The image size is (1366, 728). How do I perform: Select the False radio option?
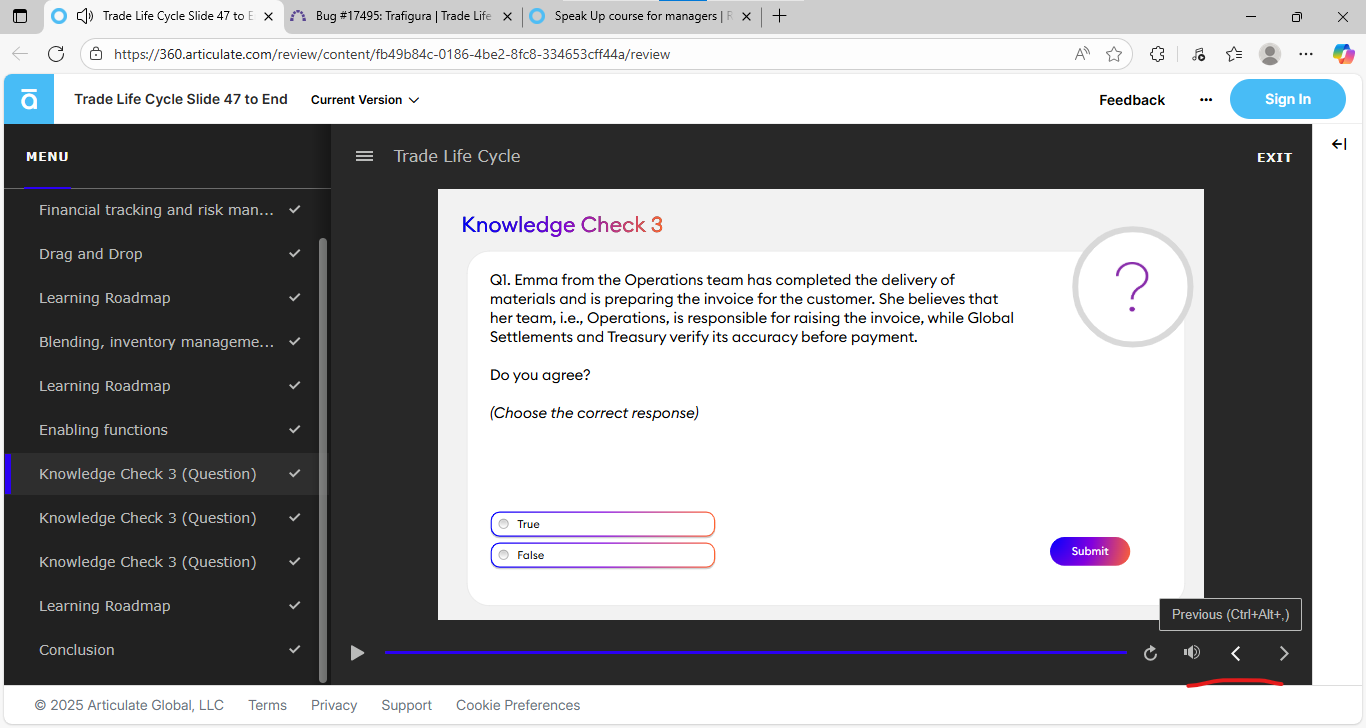click(x=504, y=555)
